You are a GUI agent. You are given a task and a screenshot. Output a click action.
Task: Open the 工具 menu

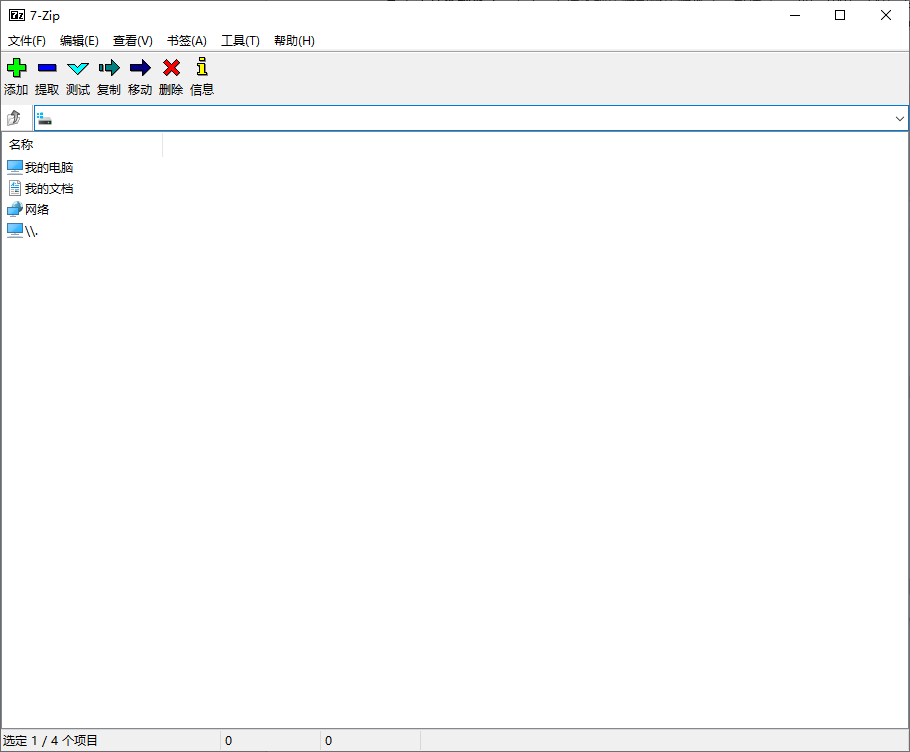click(240, 41)
